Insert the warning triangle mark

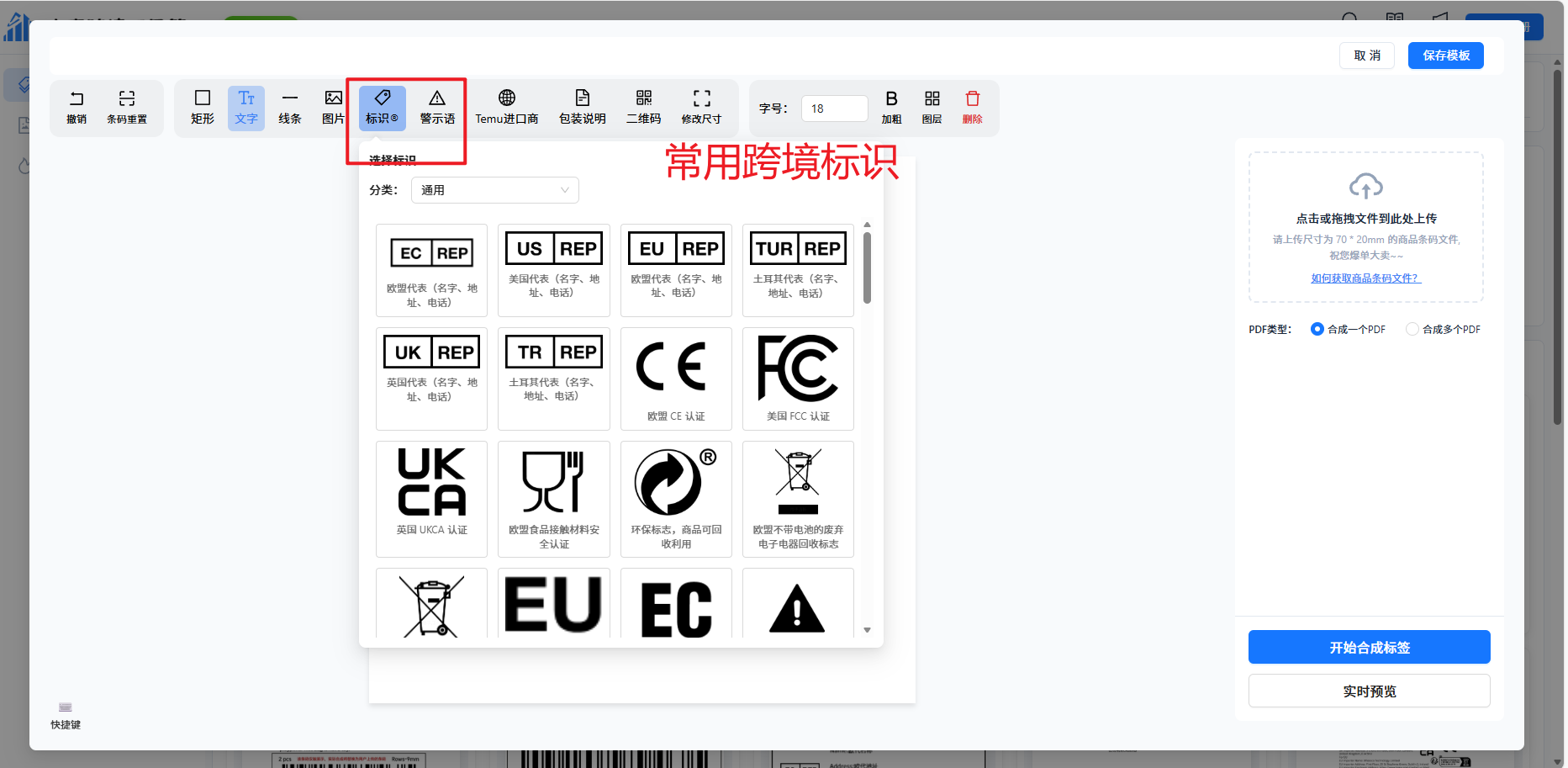click(x=799, y=603)
